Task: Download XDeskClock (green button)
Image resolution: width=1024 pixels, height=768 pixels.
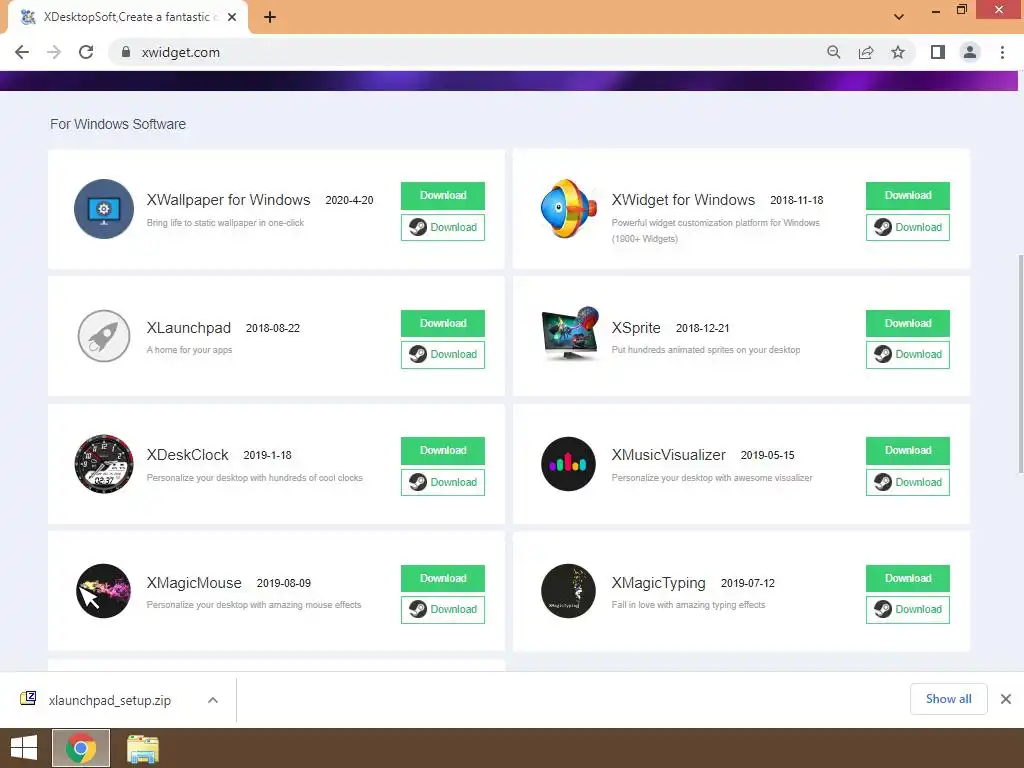Action: pos(443,451)
